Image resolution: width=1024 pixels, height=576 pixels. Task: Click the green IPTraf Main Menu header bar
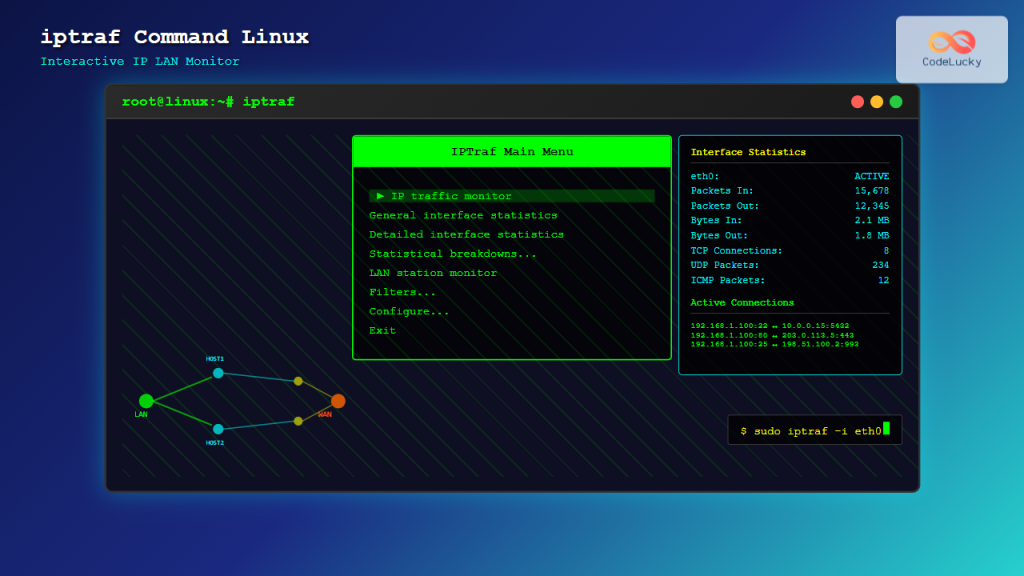pos(511,151)
